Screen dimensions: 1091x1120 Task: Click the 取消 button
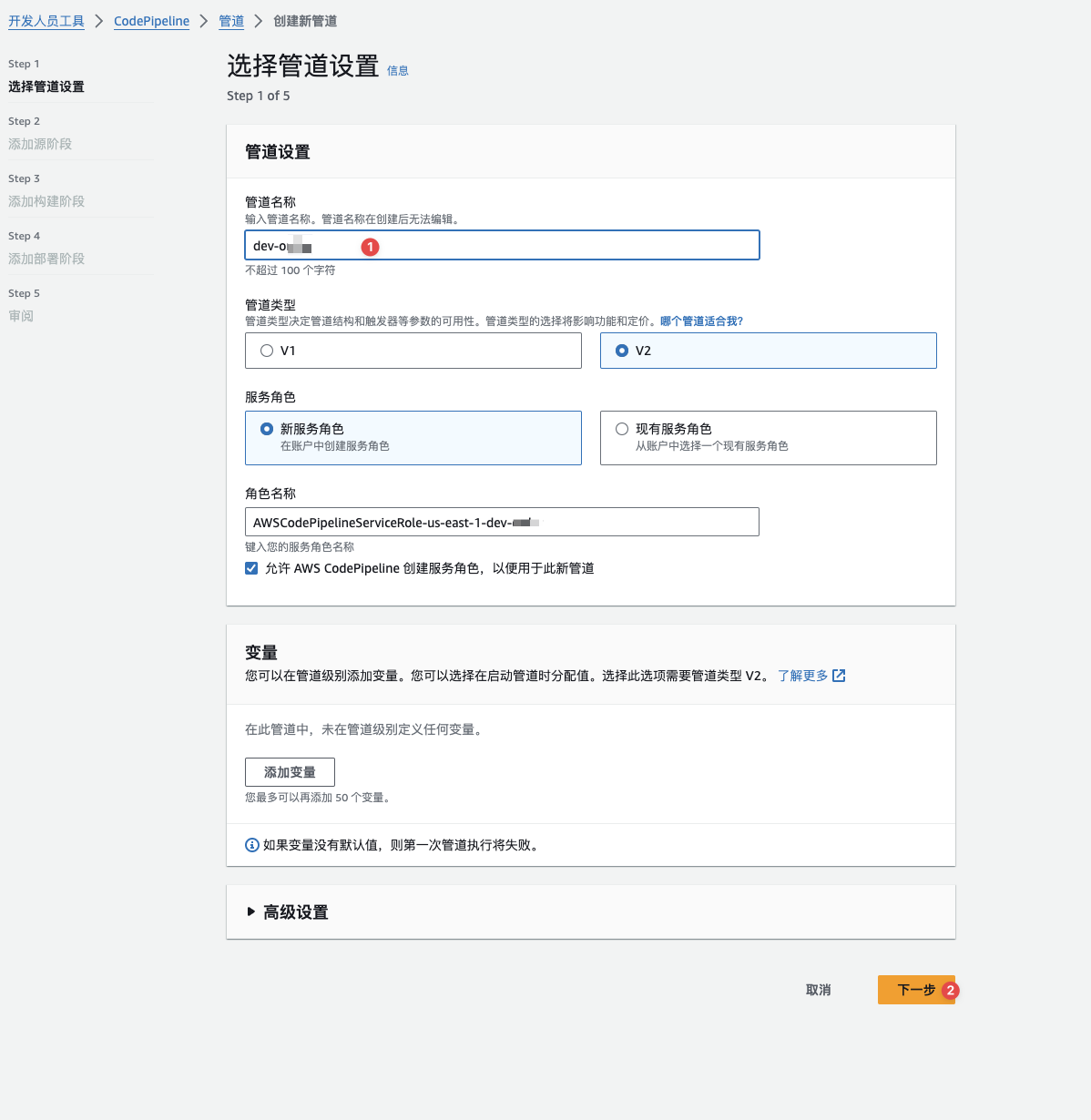pos(818,990)
